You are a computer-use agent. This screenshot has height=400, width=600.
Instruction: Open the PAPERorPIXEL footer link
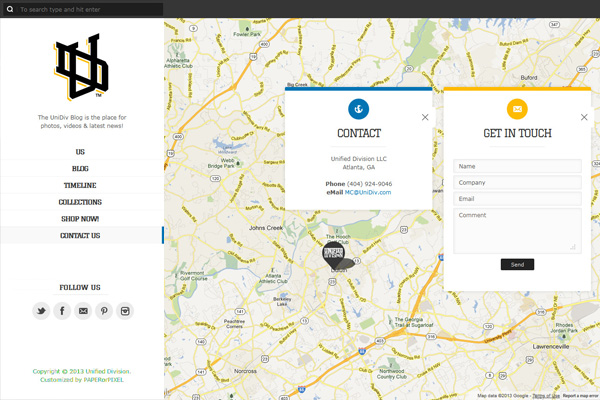coord(104,380)
